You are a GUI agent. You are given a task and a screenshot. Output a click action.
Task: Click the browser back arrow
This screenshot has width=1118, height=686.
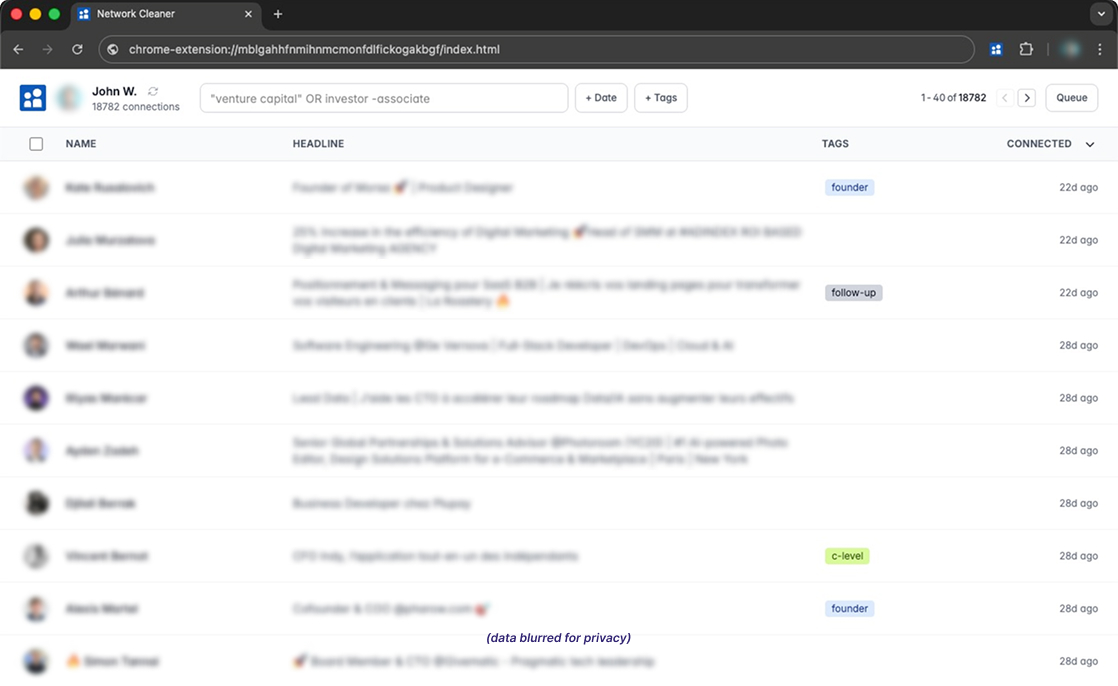pos(18,48)
